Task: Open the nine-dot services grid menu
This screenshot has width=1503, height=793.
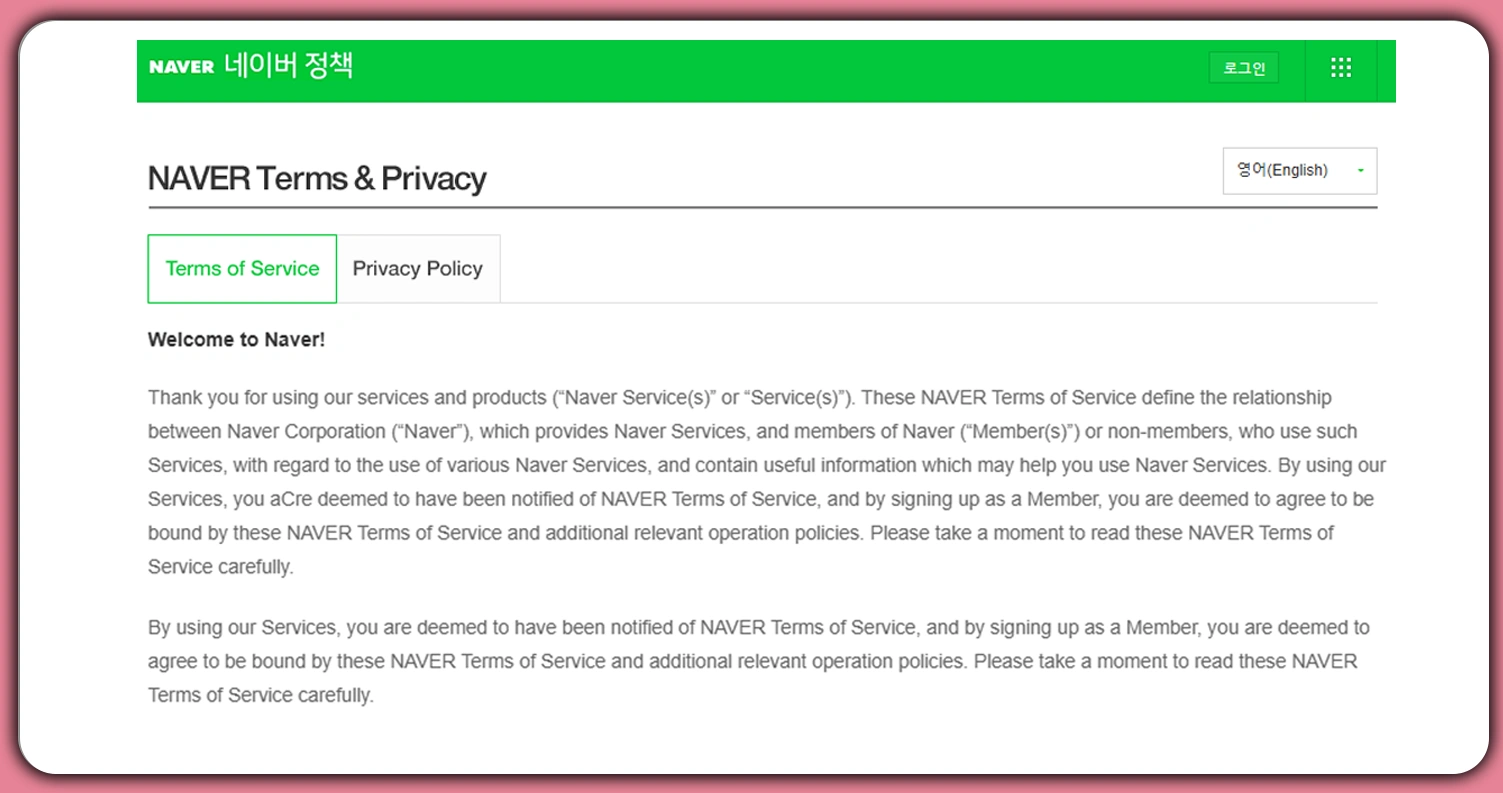Action: [x=1341, y=68]
